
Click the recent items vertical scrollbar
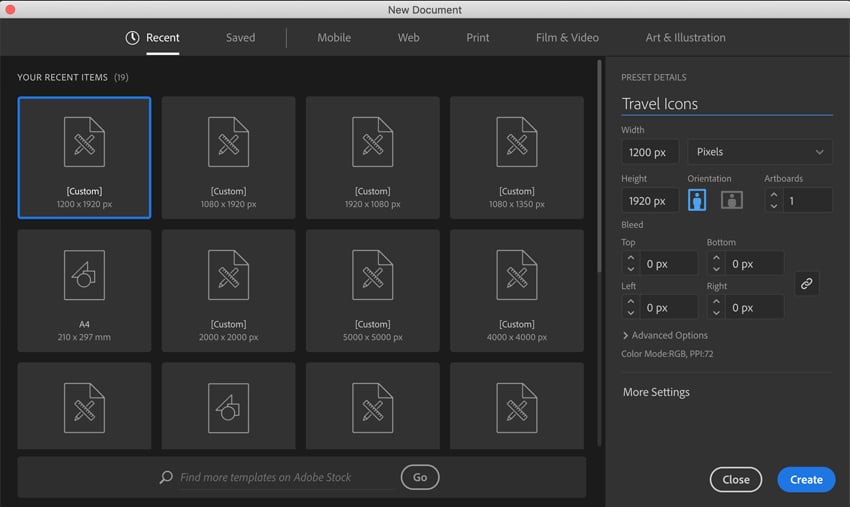click(599, 166)
